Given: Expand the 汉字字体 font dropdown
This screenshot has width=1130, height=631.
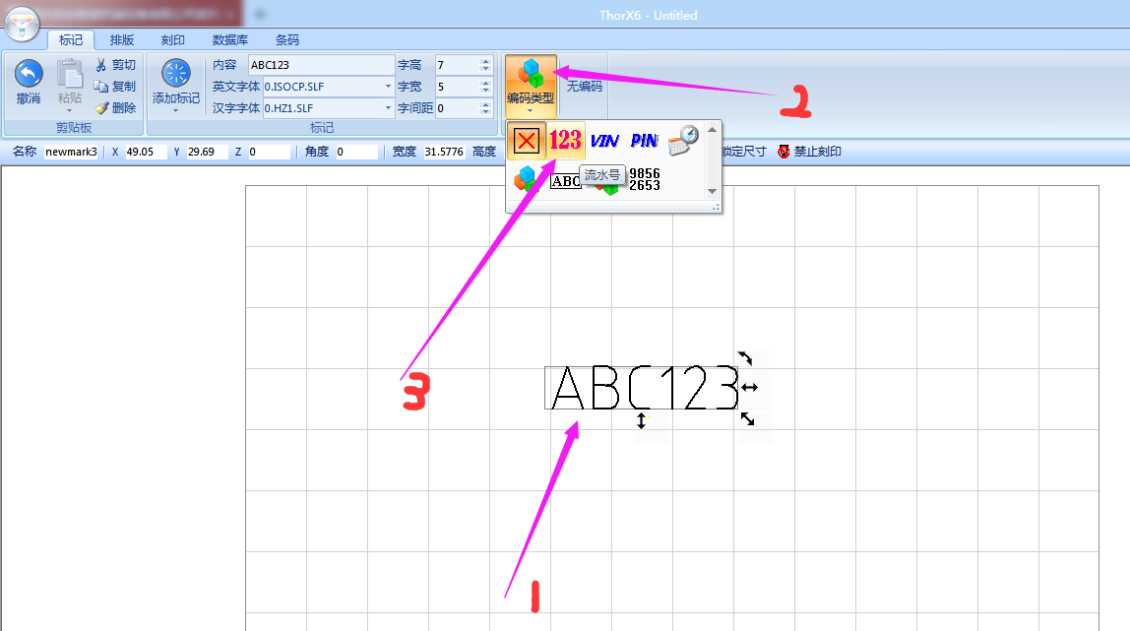Looking at the screenshot, I should tap(389, 108).
